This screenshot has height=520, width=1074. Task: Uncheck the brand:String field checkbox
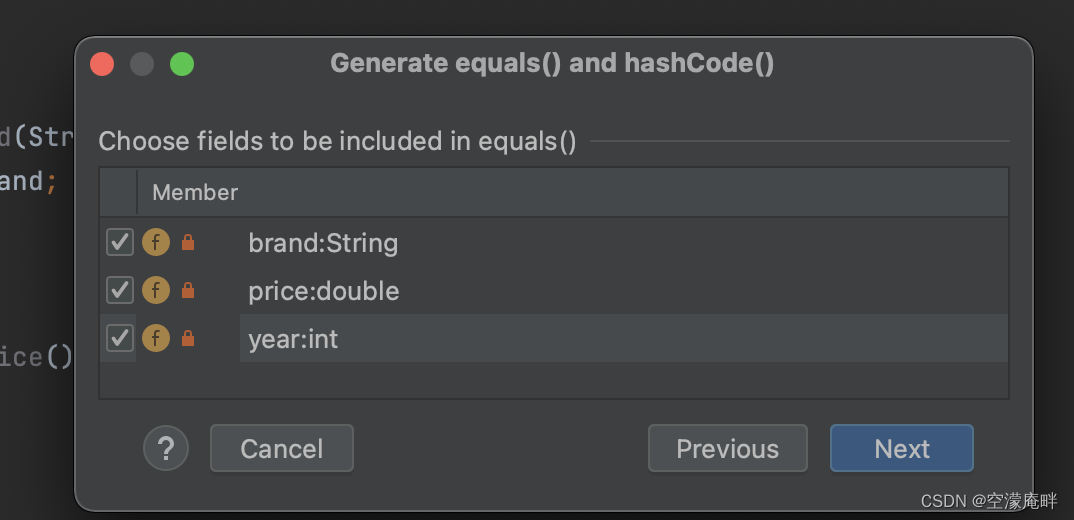pos(120,243)
